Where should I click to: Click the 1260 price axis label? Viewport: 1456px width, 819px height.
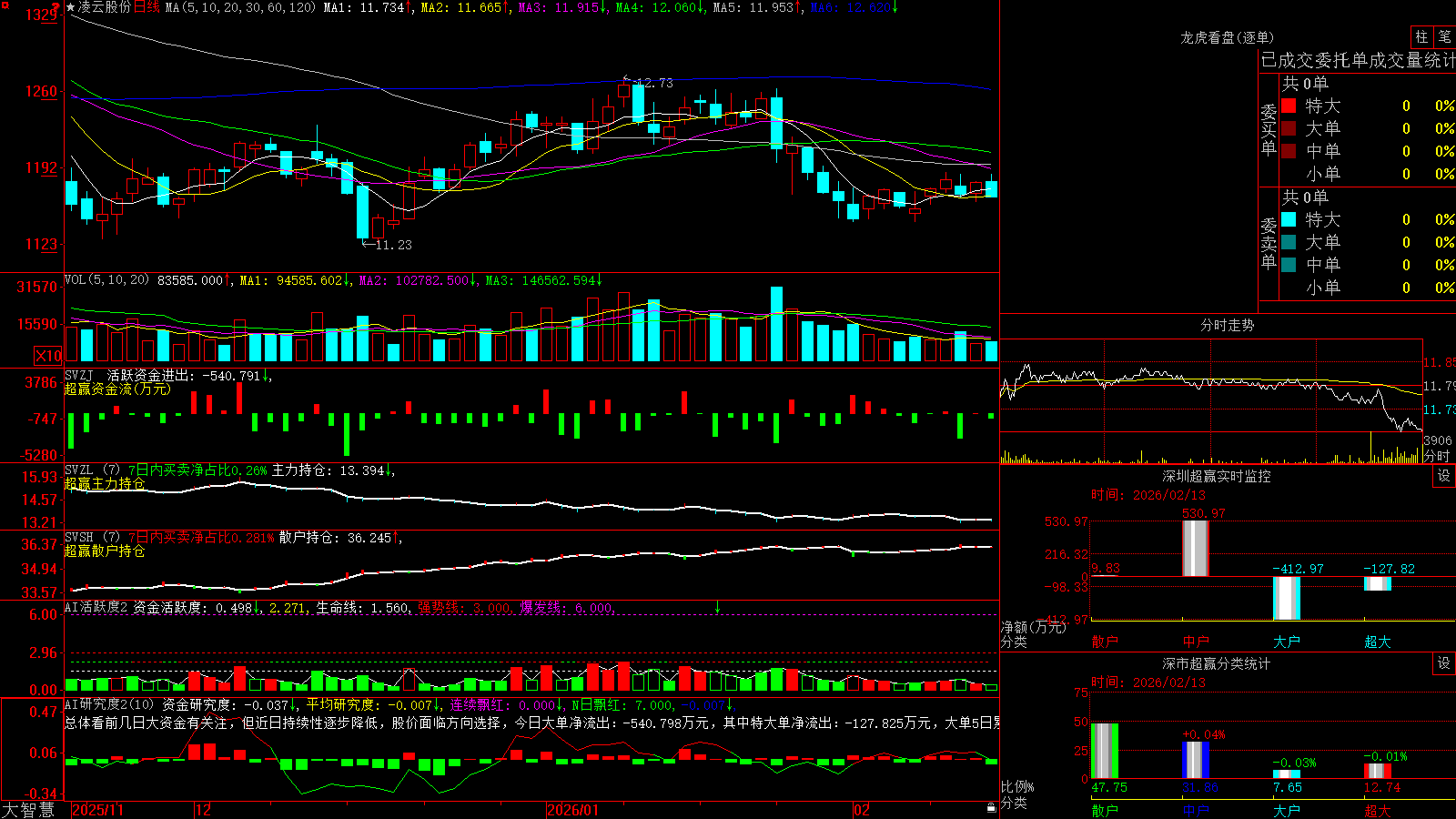pyautogui.click(x=40, y=91)
